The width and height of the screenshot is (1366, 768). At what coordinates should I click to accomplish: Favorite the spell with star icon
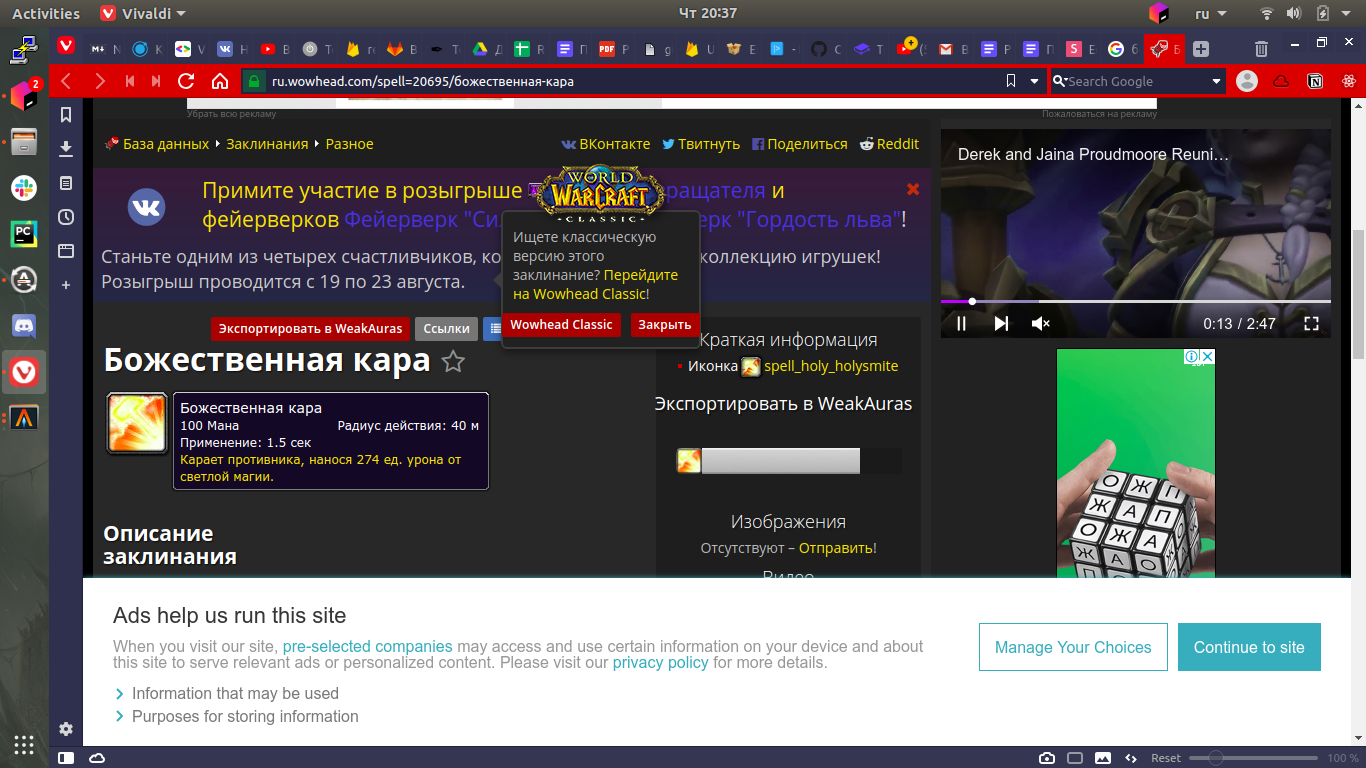click(x=453, y=362)
